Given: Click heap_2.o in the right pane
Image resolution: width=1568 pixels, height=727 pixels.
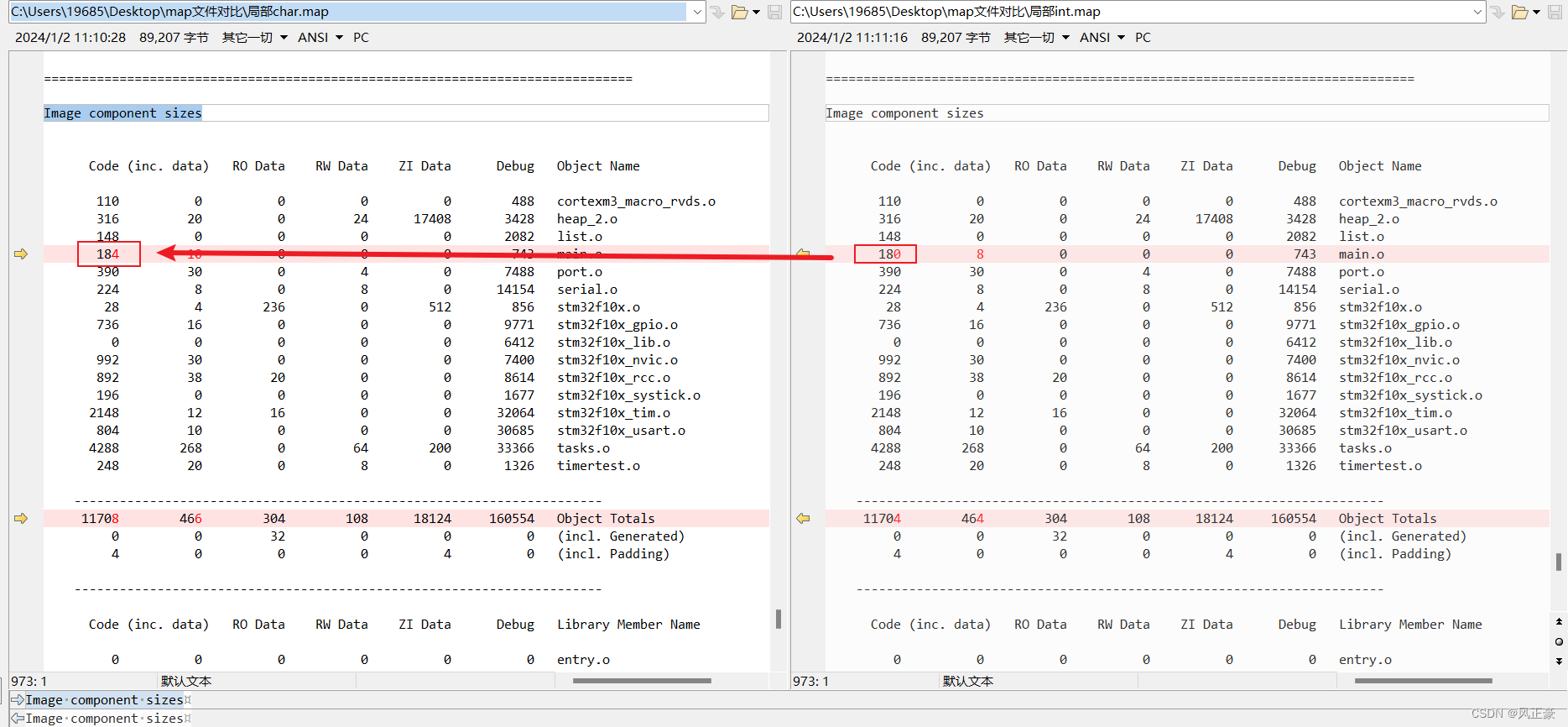Looking at the screenshot, I should coord(1369,218).
